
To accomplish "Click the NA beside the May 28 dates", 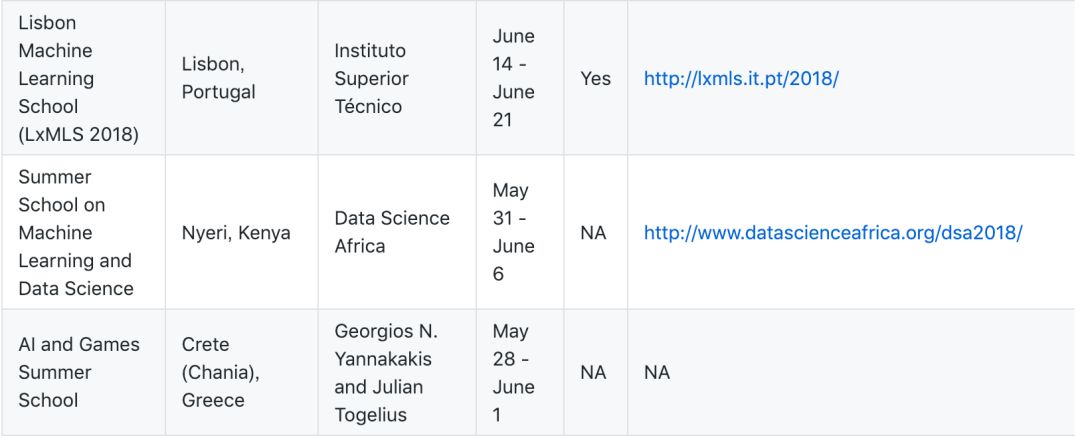I will pos(593,372).
